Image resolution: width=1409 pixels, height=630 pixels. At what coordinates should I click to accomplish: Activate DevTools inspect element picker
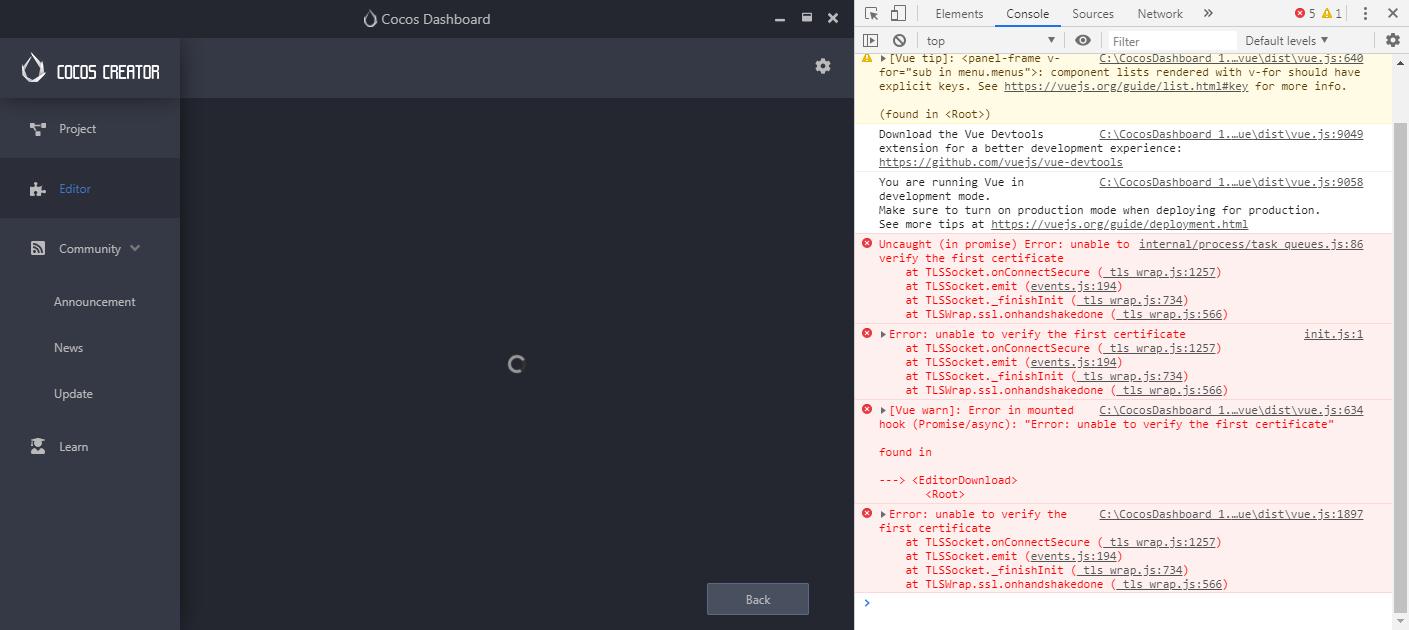871,14
